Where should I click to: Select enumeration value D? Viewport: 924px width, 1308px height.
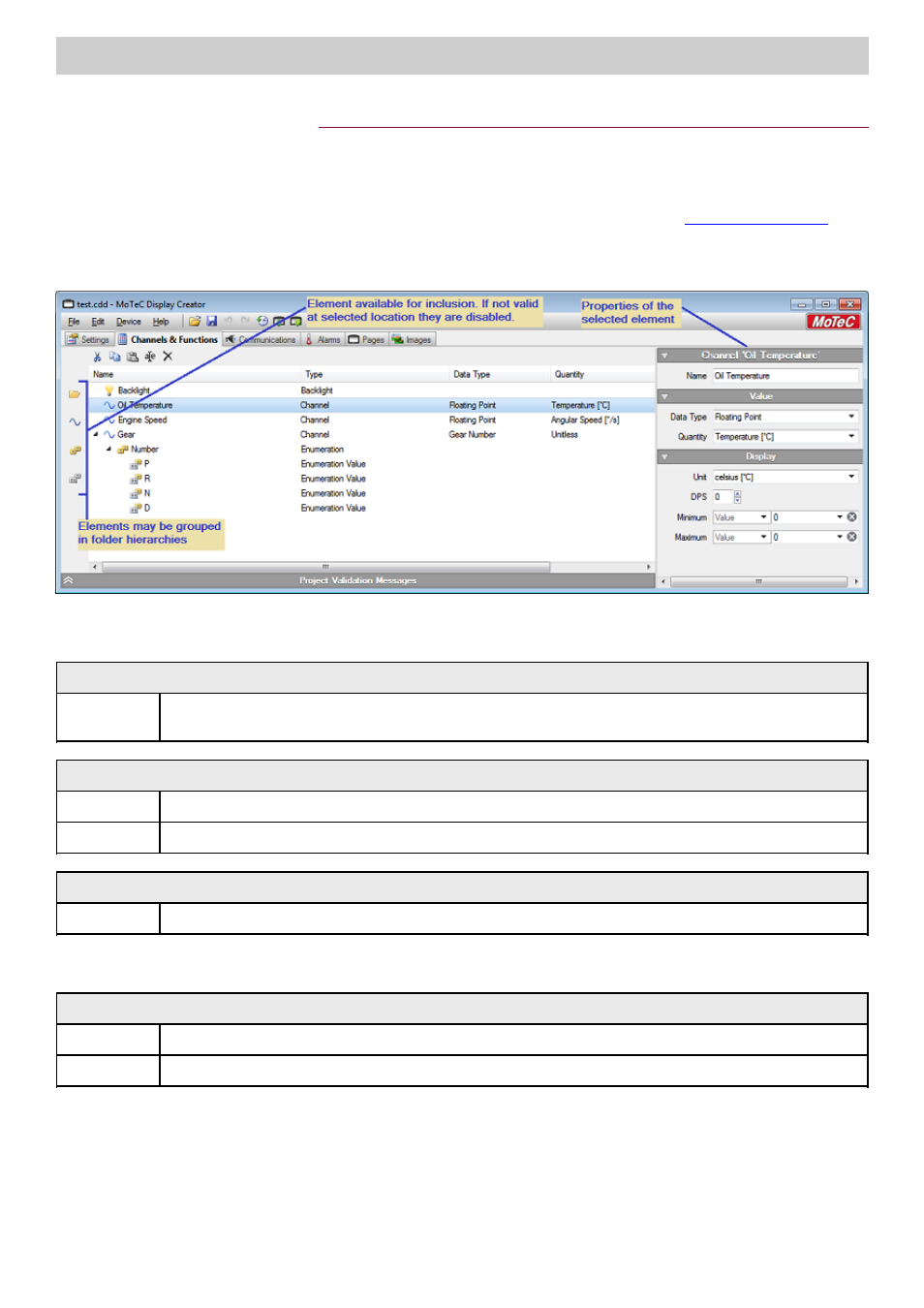click(372, 508)
